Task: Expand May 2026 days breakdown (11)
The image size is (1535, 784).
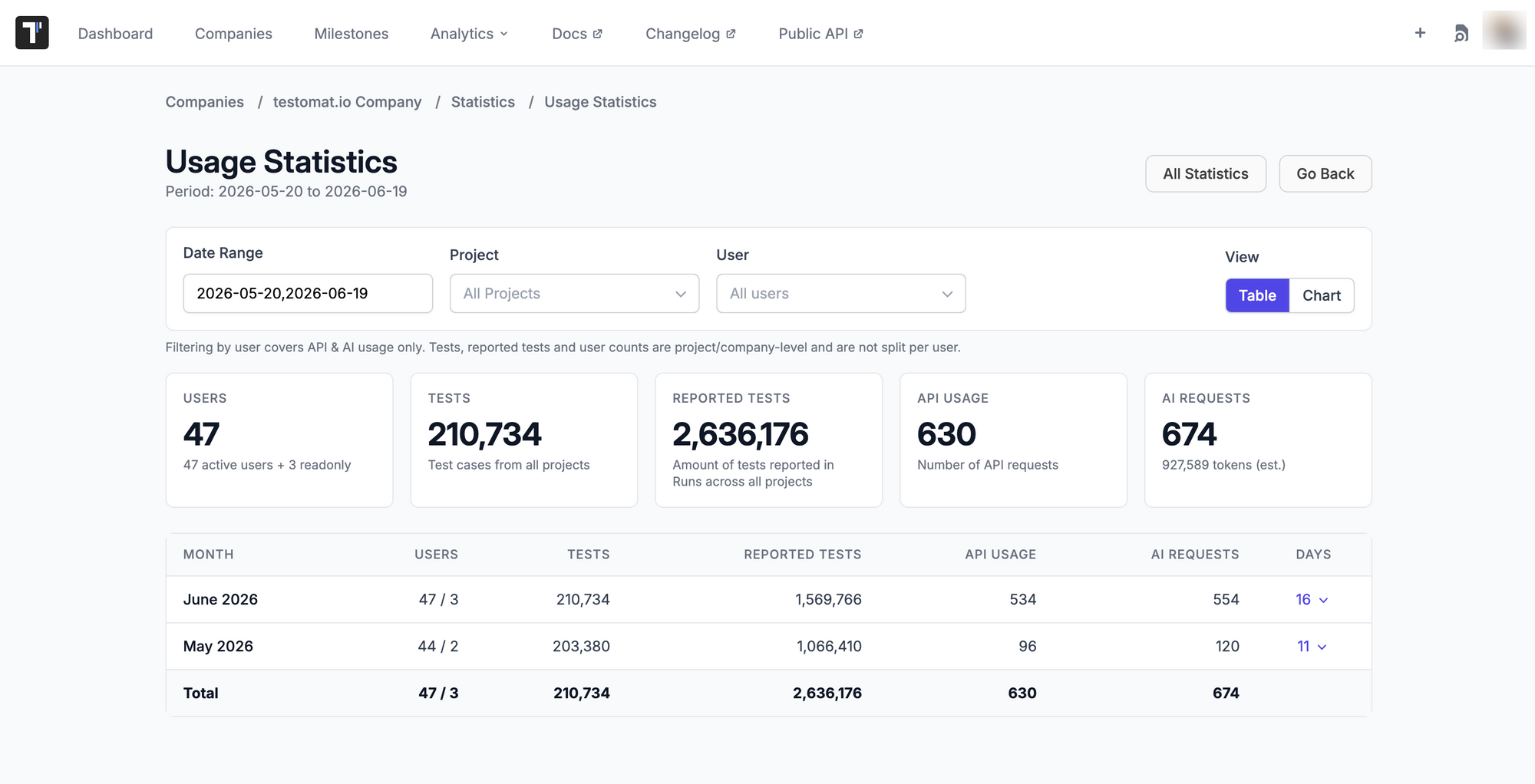Action: pyautogui.click(x=1312, y=647)
